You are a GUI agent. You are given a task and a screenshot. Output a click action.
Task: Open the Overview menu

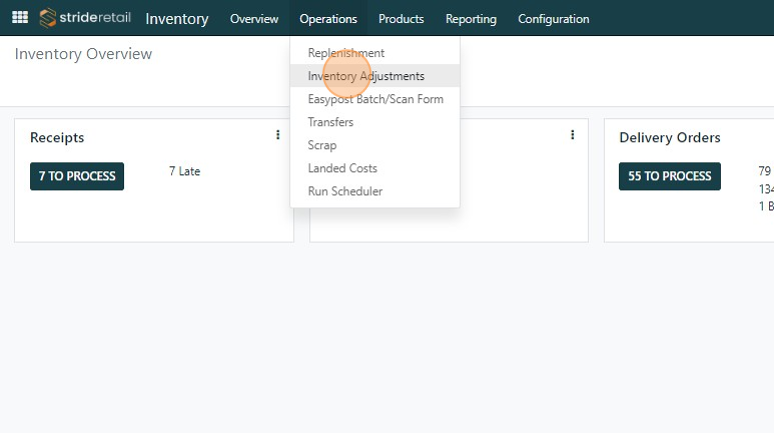(254, 19)
